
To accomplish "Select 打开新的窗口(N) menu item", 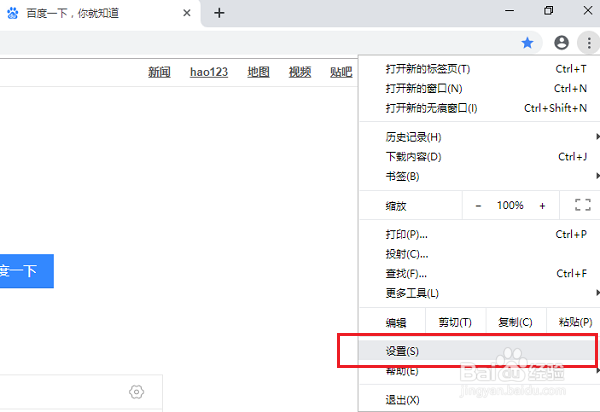I will pos(479,88).
